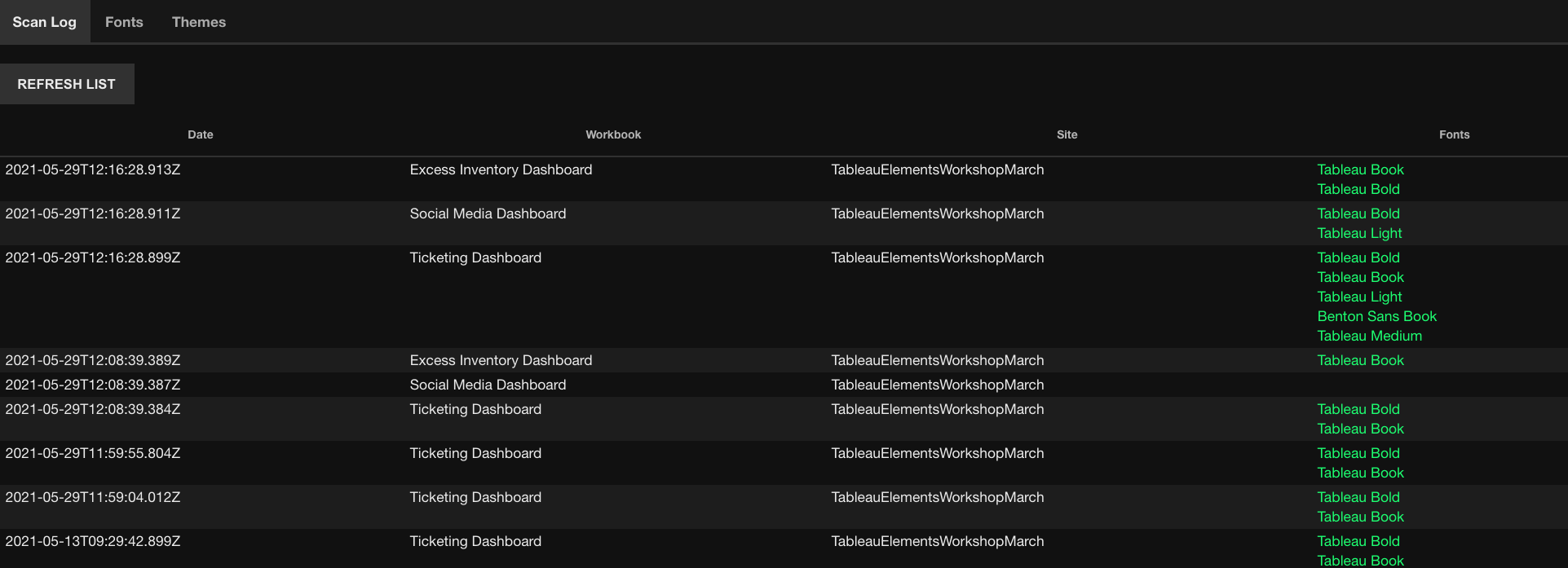
Task: Open the Tableau Medium font link
Action: (x=1369, y=336)
